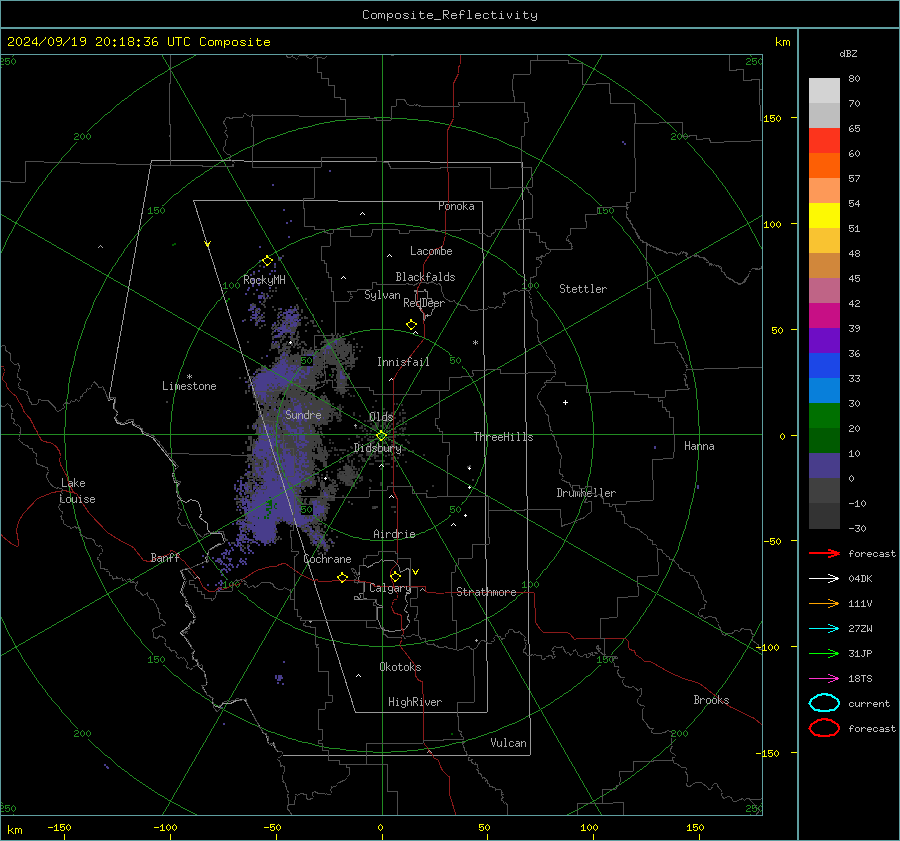The width and height of the screenshot is (900, 841).
Task: Click the Blackfalds label
Action: (425, 277)
